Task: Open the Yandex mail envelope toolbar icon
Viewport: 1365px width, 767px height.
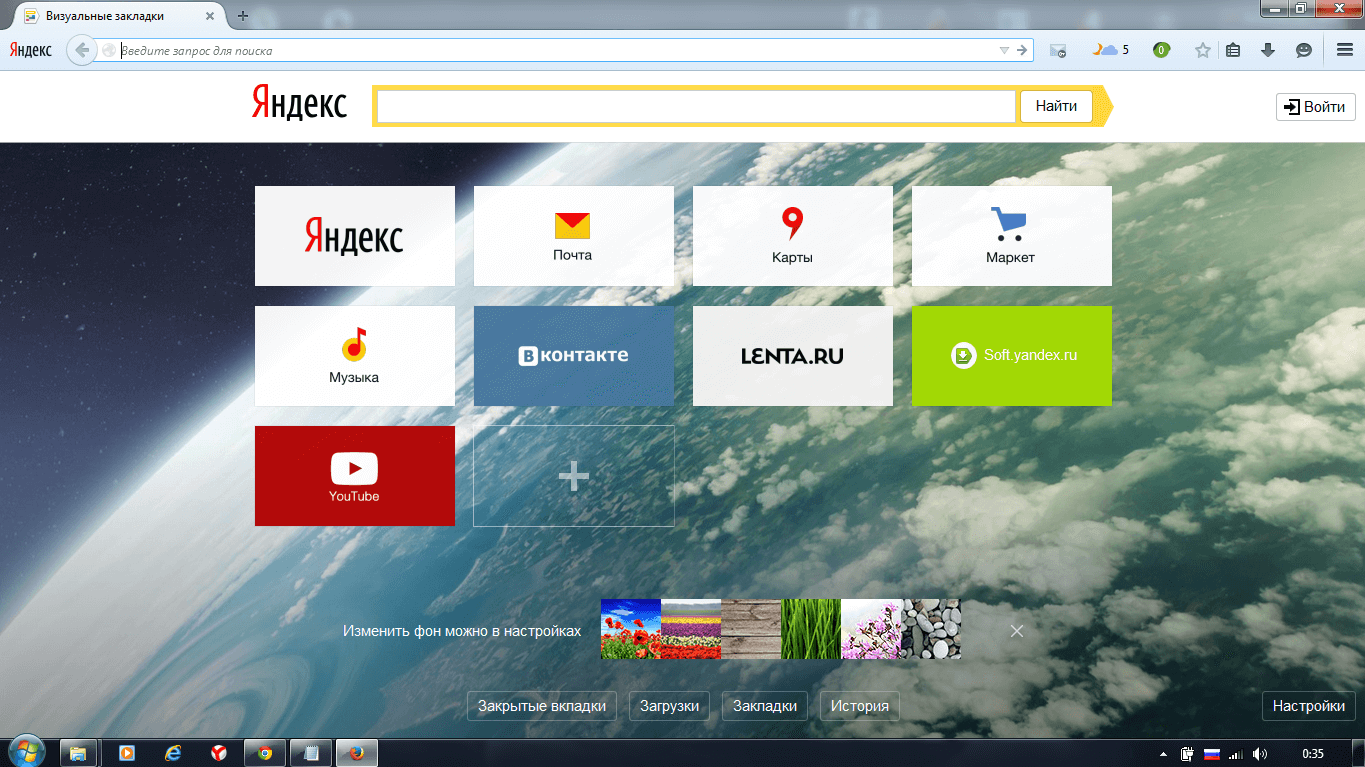Action: [1058, 50]
